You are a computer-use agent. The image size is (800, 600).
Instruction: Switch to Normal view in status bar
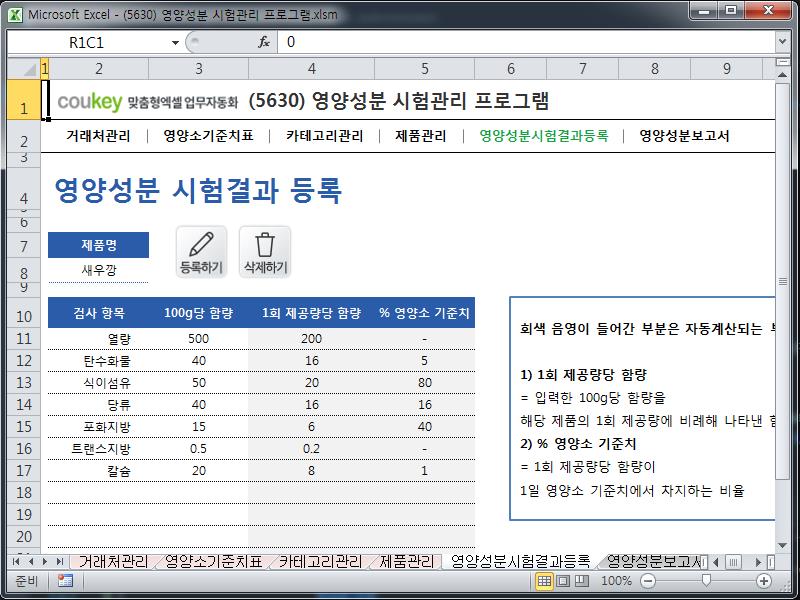click(544, 581)
